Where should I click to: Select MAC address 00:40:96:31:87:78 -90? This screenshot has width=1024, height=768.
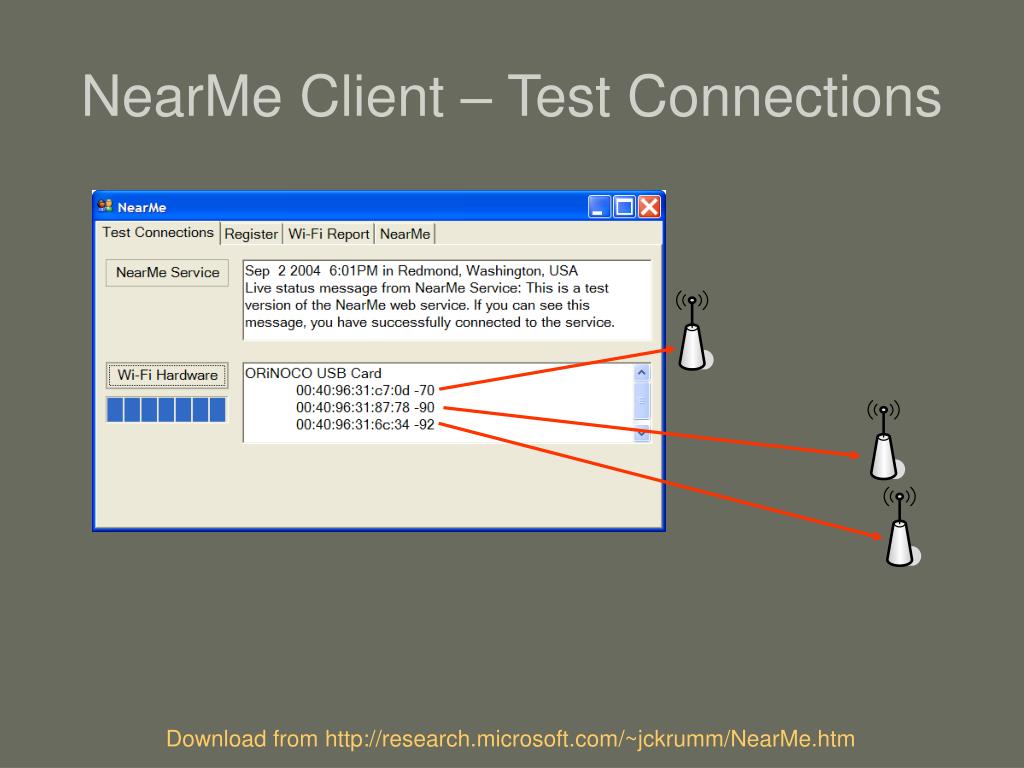(x=365, y=408)
